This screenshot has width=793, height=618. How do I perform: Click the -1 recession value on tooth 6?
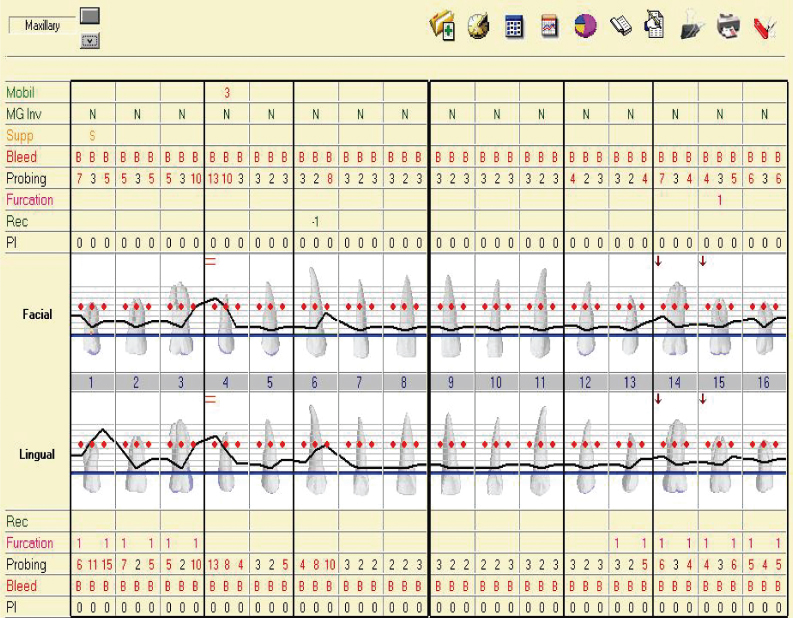(x=315, y=221)
